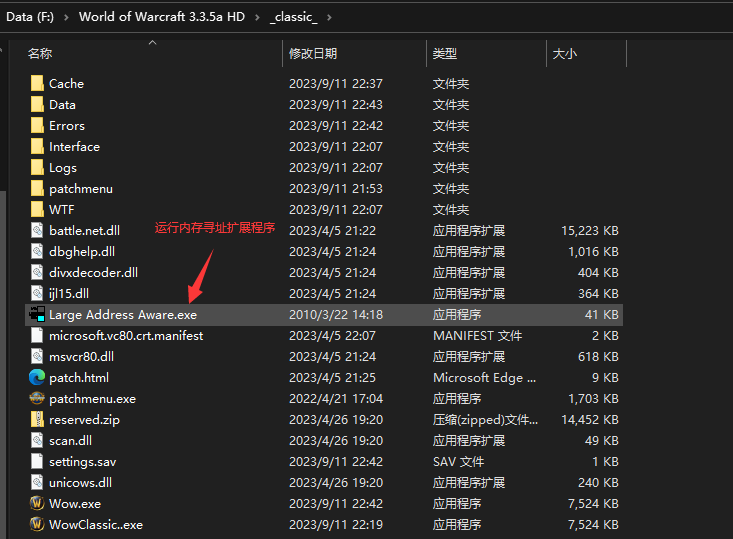733x539 pixels.
Task: Select the microsoft.vc80.crt.manifest file name
Action: (x=126, y=336)
